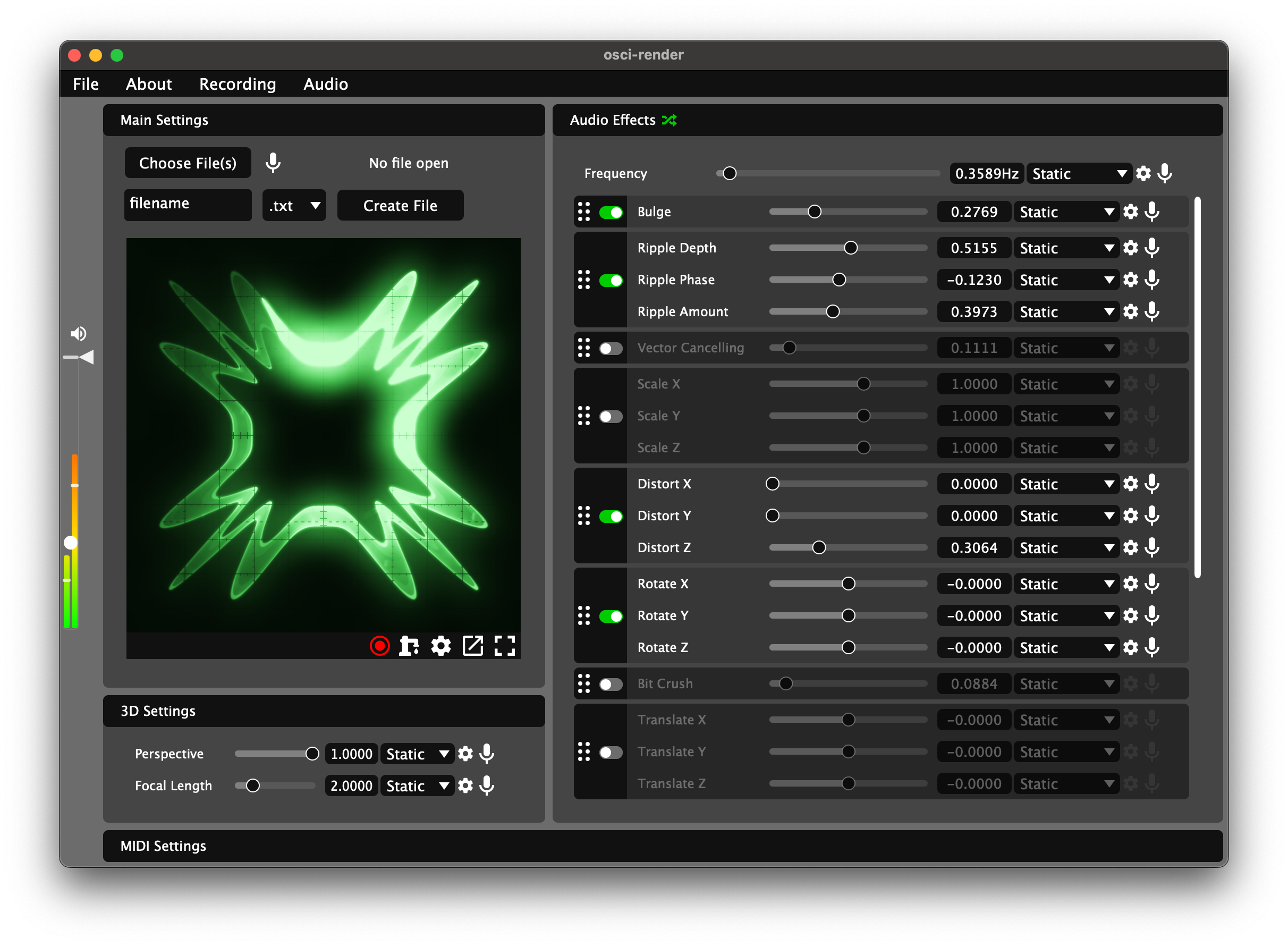This screenshot has width=1288, height=946.
Task: Open the Recording menu
Action: 237,84
